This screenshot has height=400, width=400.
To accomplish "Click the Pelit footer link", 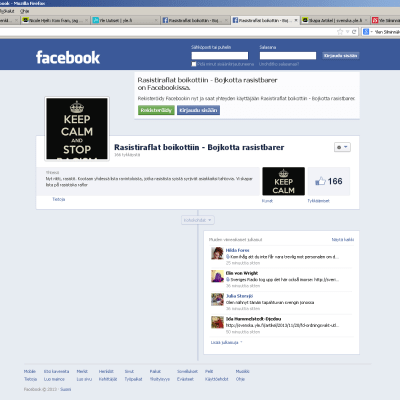I will point(209,371).
